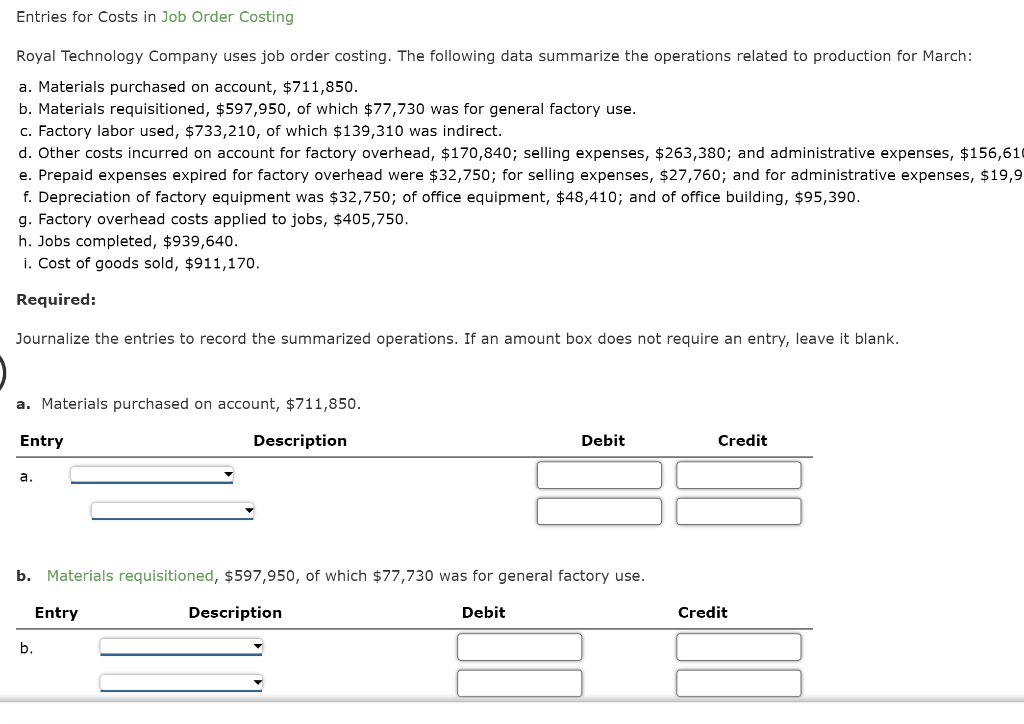
Task: Click the first Credit amount box for entry b
Action: pos(739,646)
